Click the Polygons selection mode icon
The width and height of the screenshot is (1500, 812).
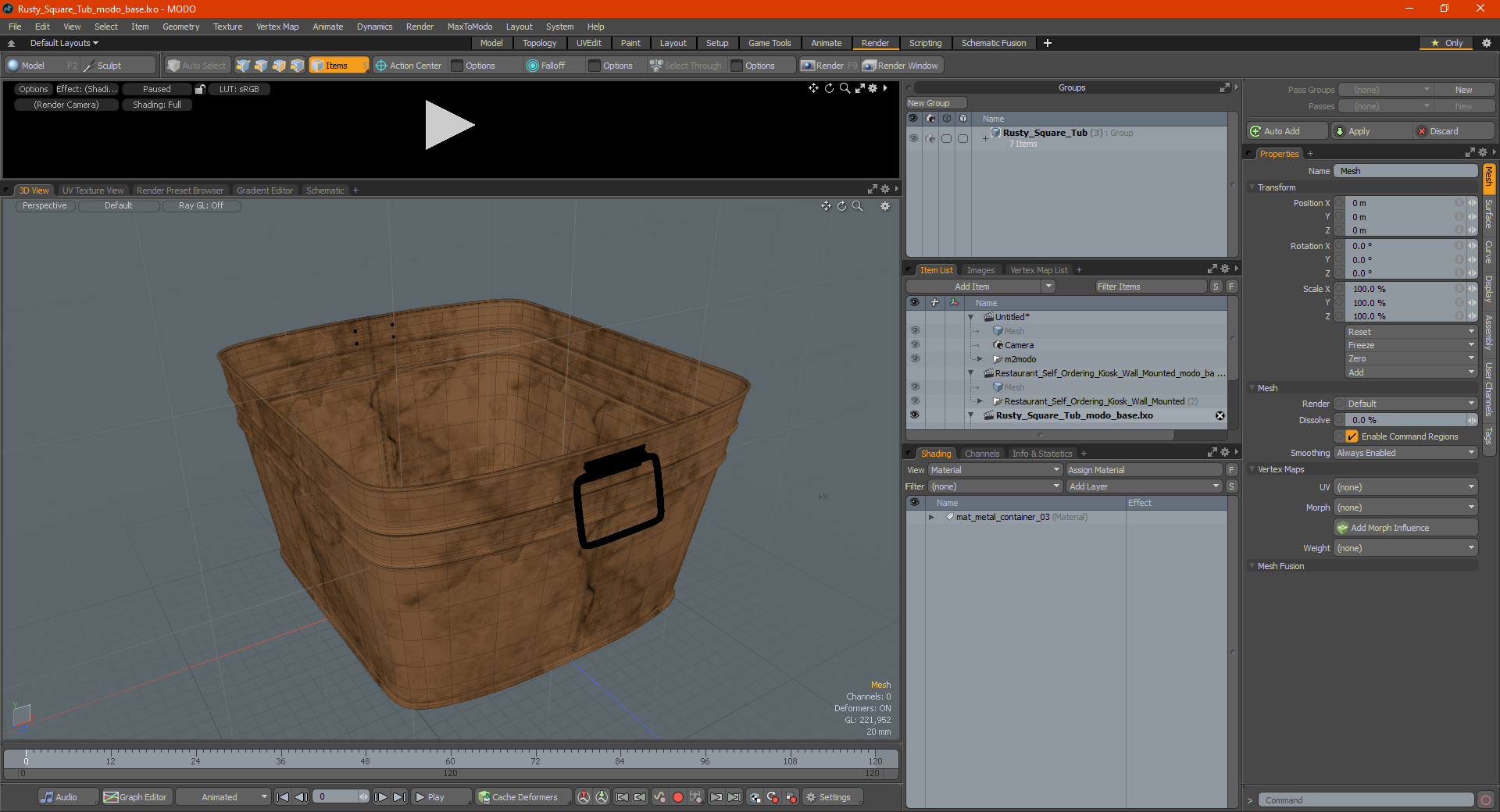tap(279, 66)
